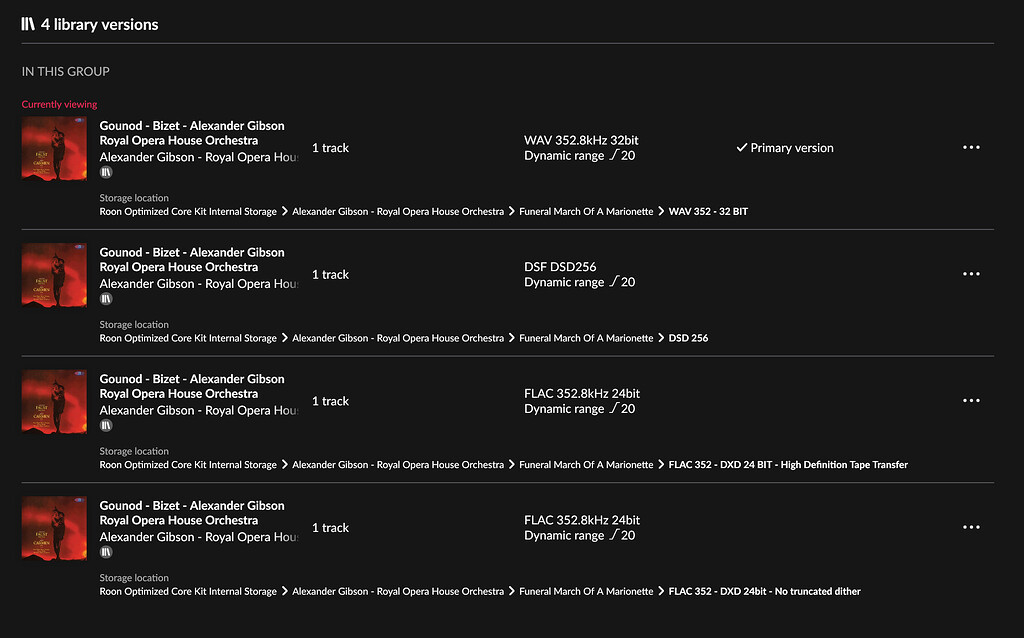Click the Alexander Gibson - Royal Opera House Orchestra path link
The height and width of the screenshot is (638, 1024).
pyautogui.click(x=397, y=211)
